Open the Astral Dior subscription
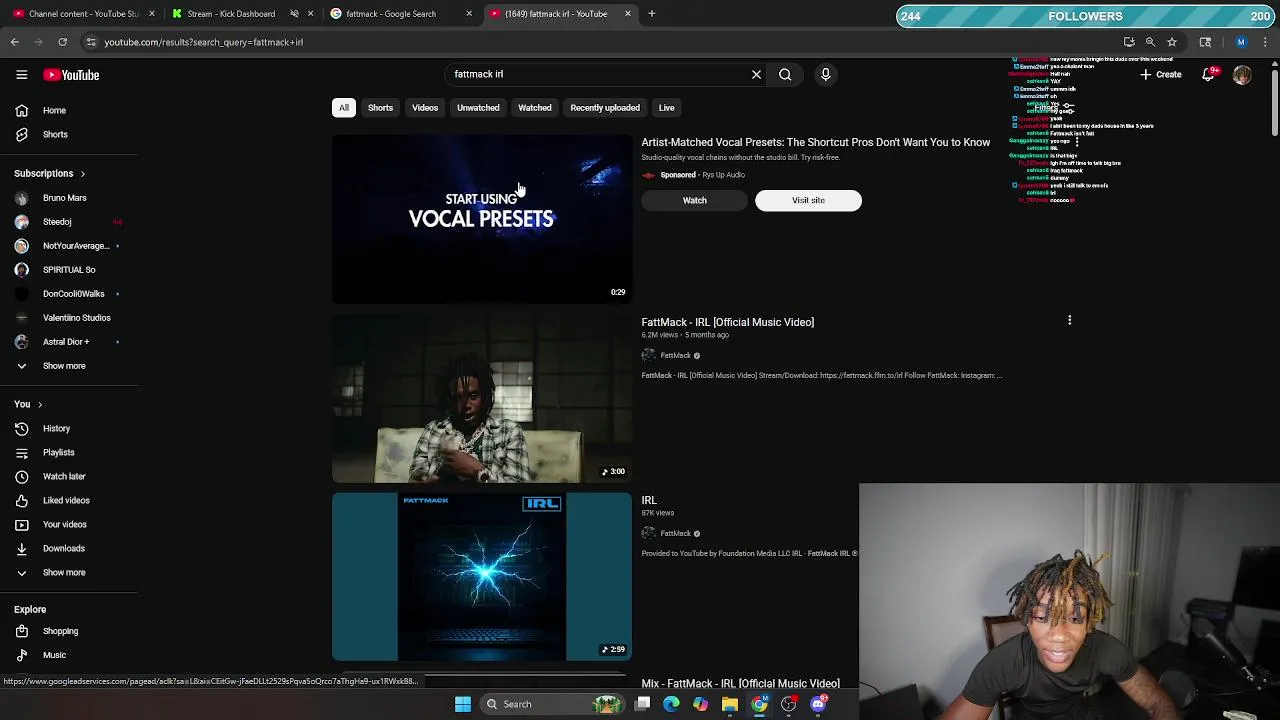The image size is (1280, 720). coord(68,342)
